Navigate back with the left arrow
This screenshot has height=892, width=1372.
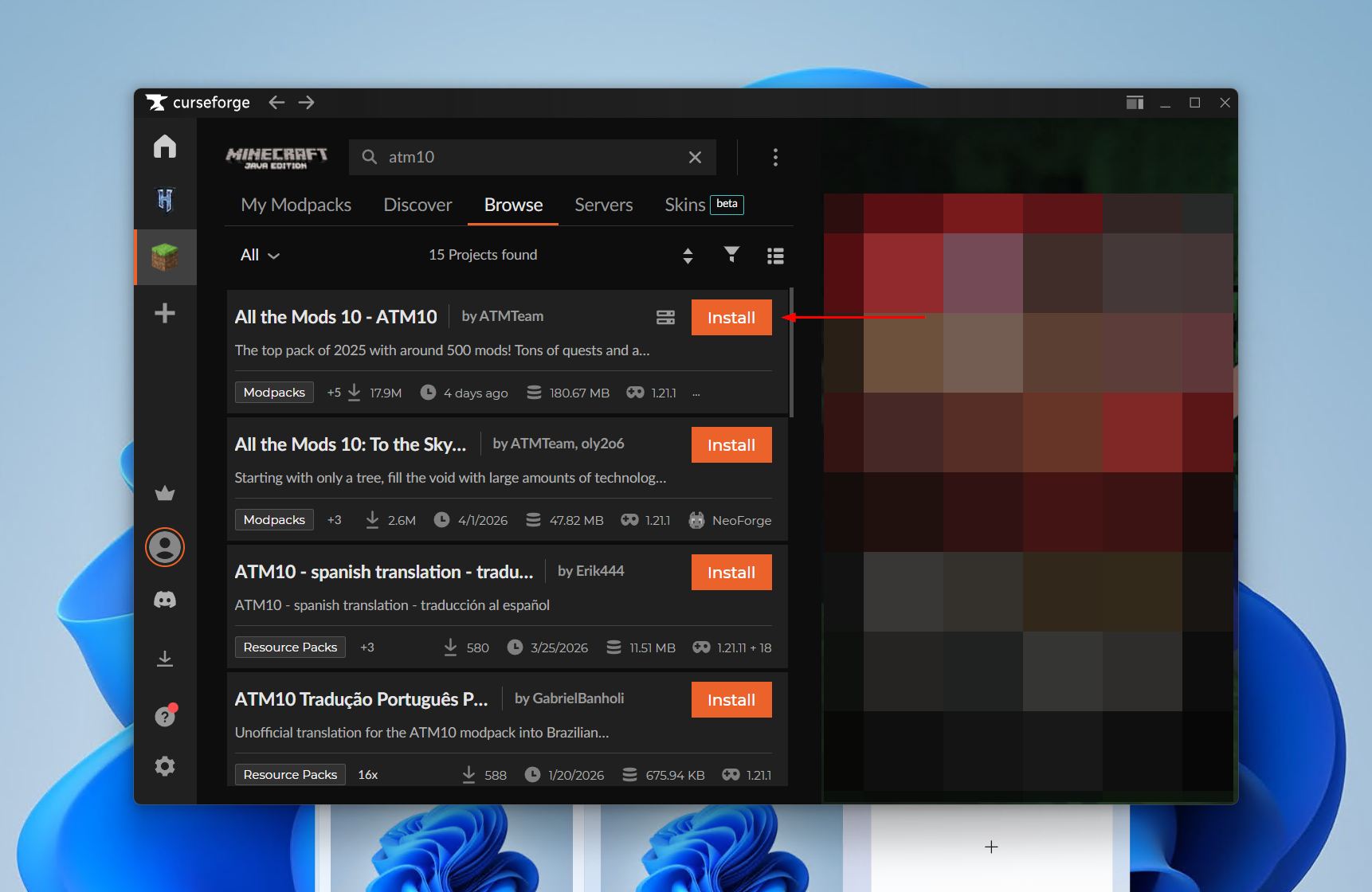(276, 102)
